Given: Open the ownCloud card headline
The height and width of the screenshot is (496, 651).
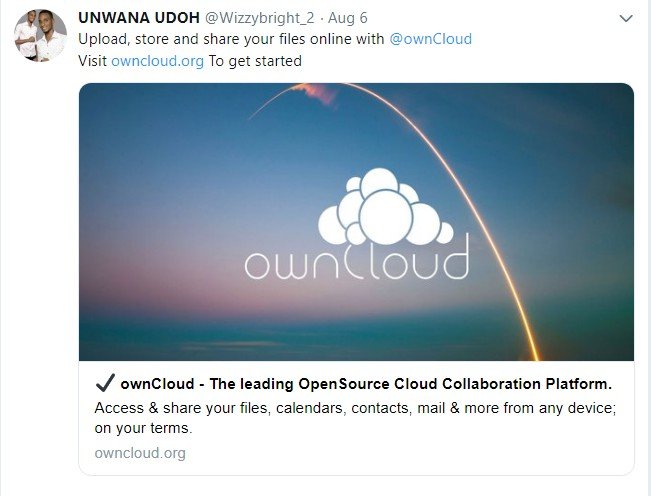Looking at the screenshot, I should tap(366, 384).
